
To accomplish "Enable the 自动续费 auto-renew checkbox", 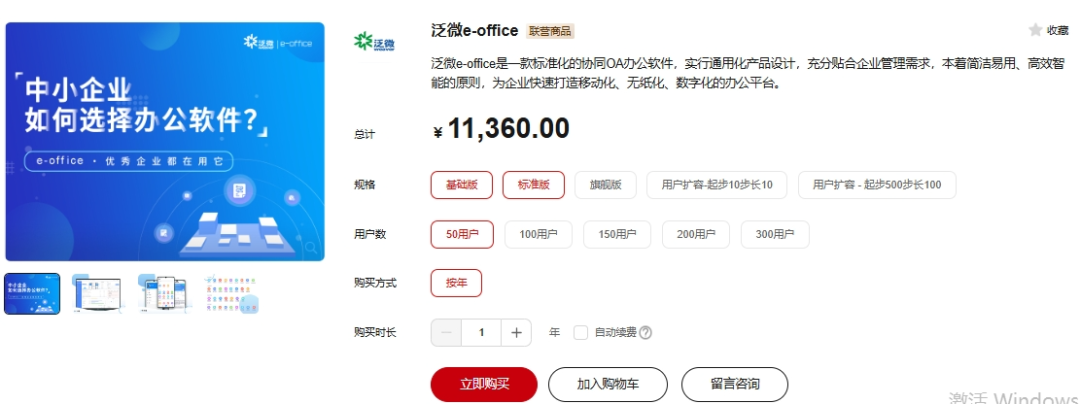I will (x=581, y=332).
